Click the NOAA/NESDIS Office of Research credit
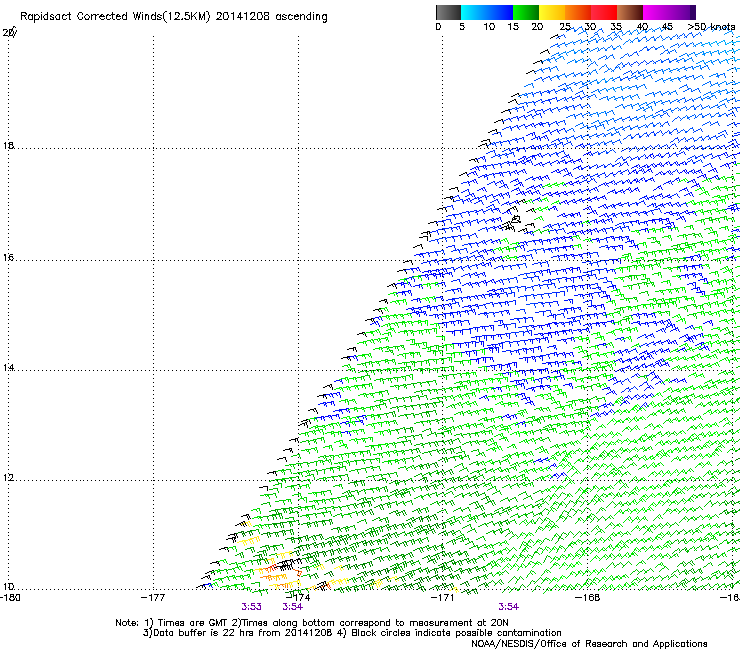 click(589, 644)
